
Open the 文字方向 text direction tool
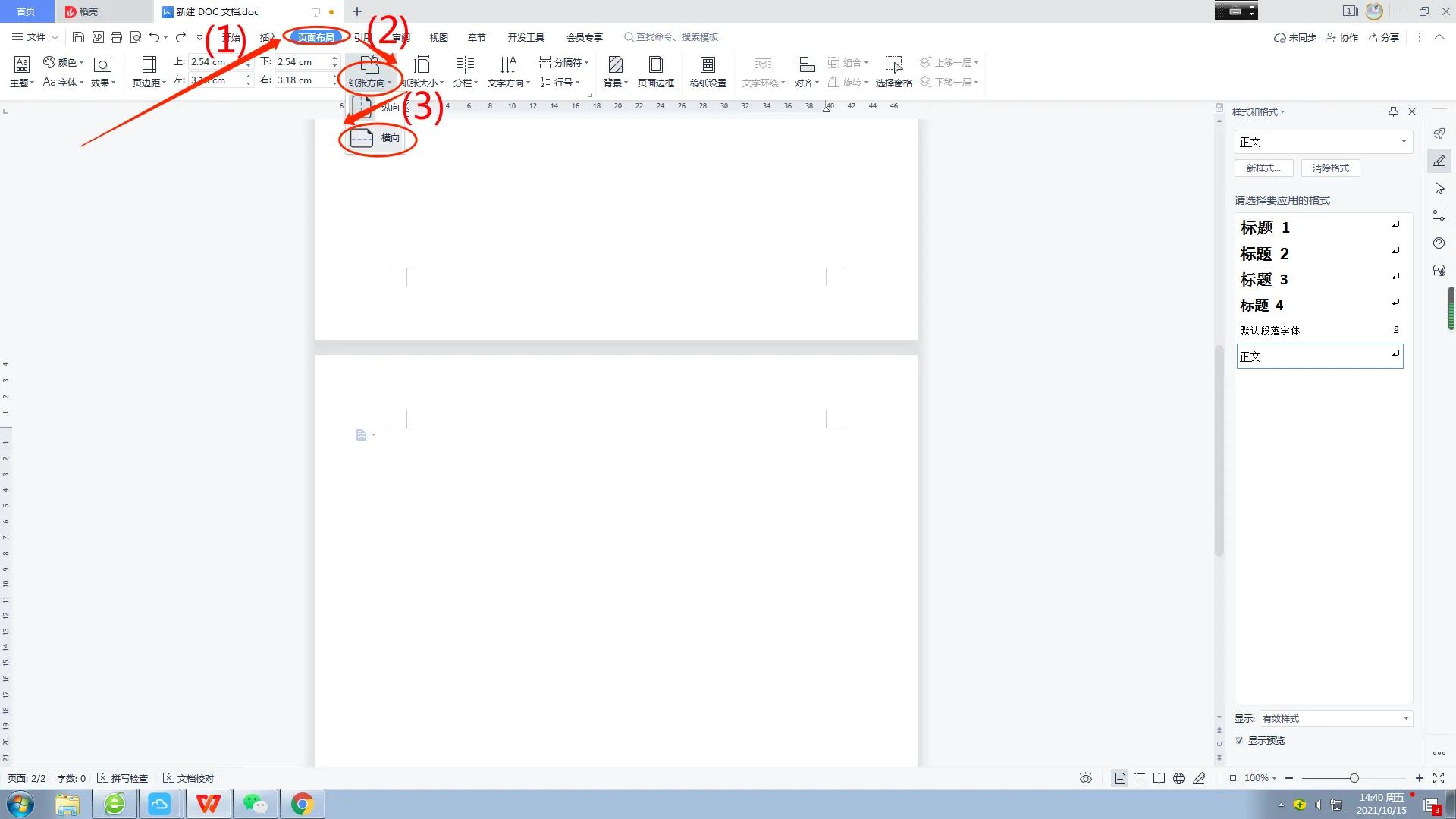(x=508, y=72)
